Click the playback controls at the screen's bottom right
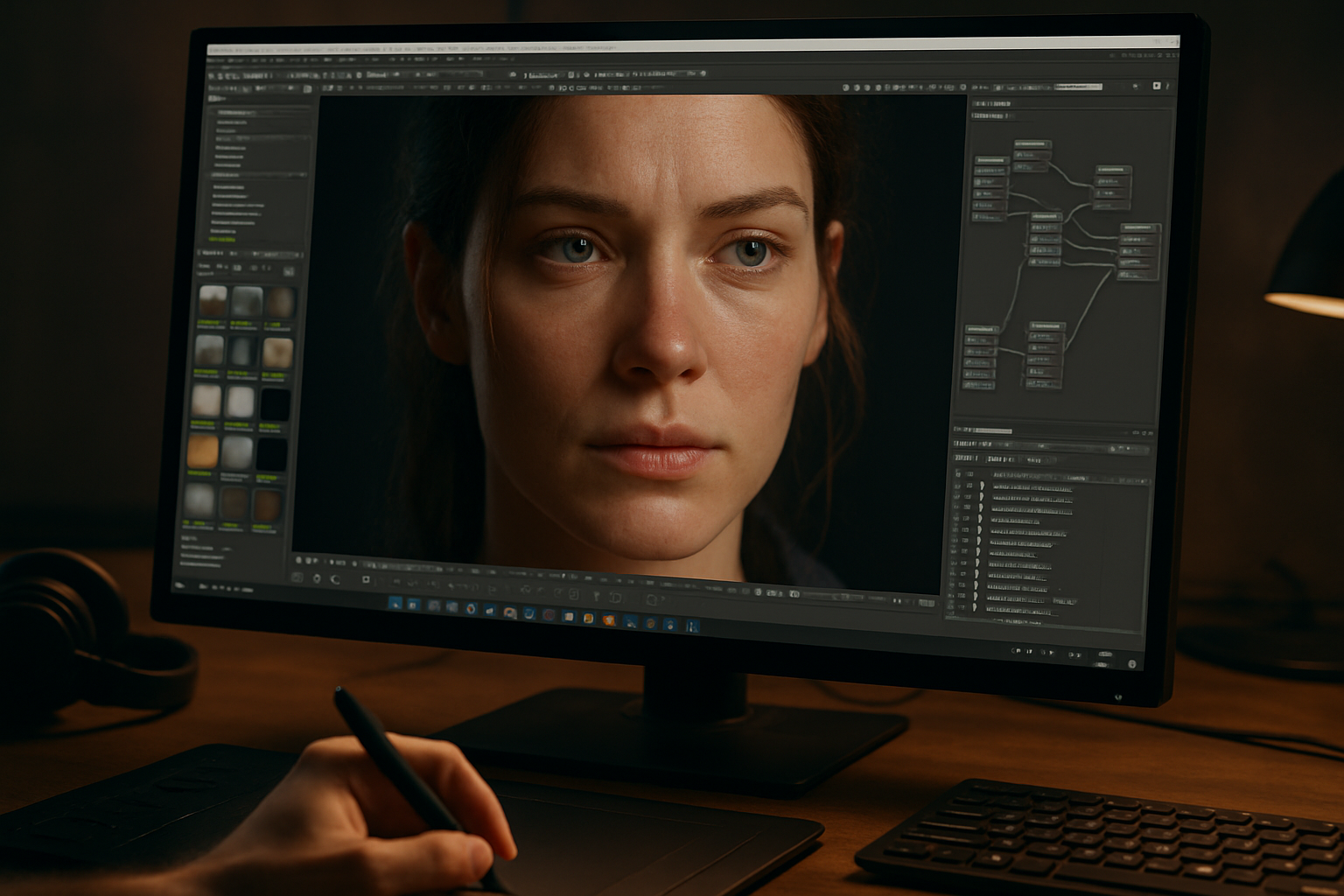1344x896 pixels. (1046, 652)
